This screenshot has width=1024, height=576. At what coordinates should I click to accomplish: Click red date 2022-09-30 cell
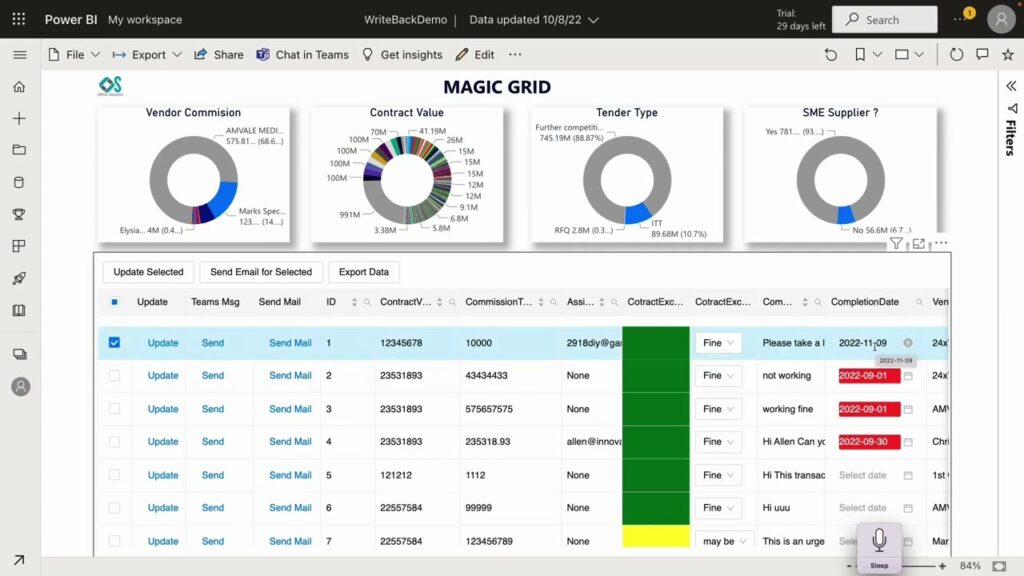point(869,441)
